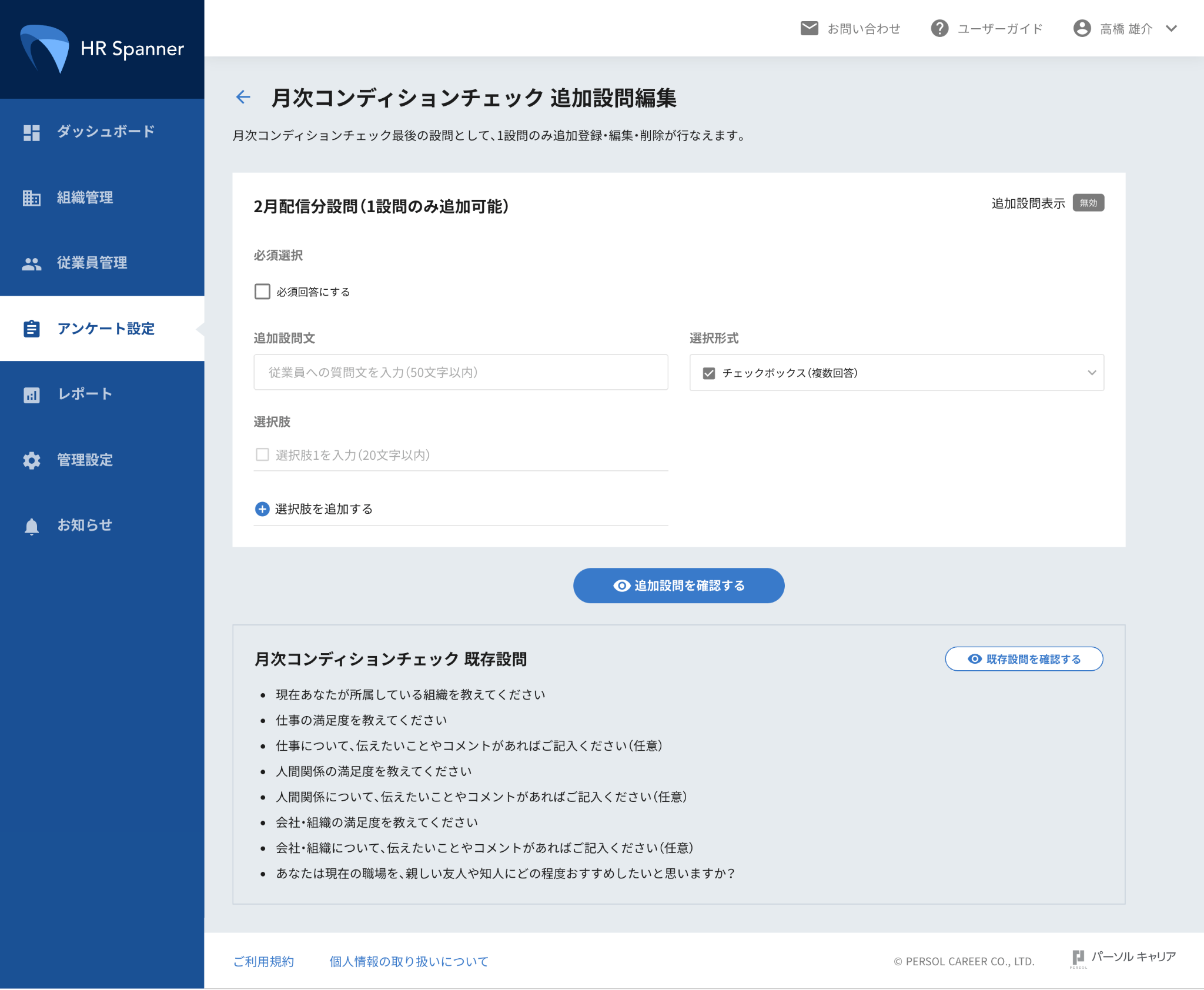
Task: Open the ご利用規約 footer link
Action: [263, 961]
